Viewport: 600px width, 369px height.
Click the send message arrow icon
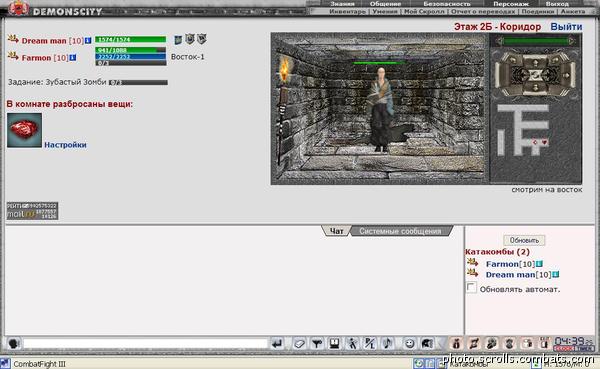(277, 343)
